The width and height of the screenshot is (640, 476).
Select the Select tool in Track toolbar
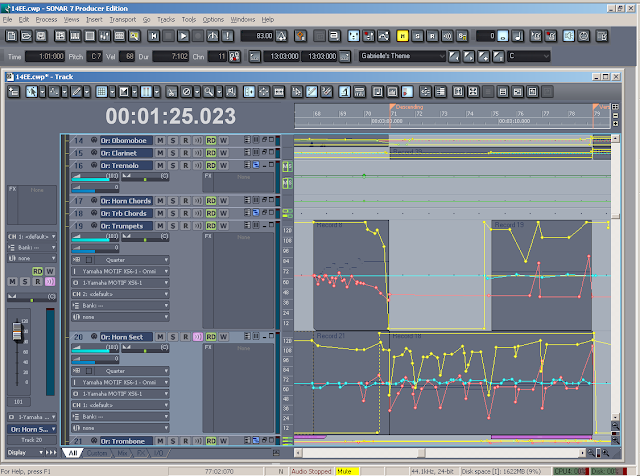coord(31,92)
